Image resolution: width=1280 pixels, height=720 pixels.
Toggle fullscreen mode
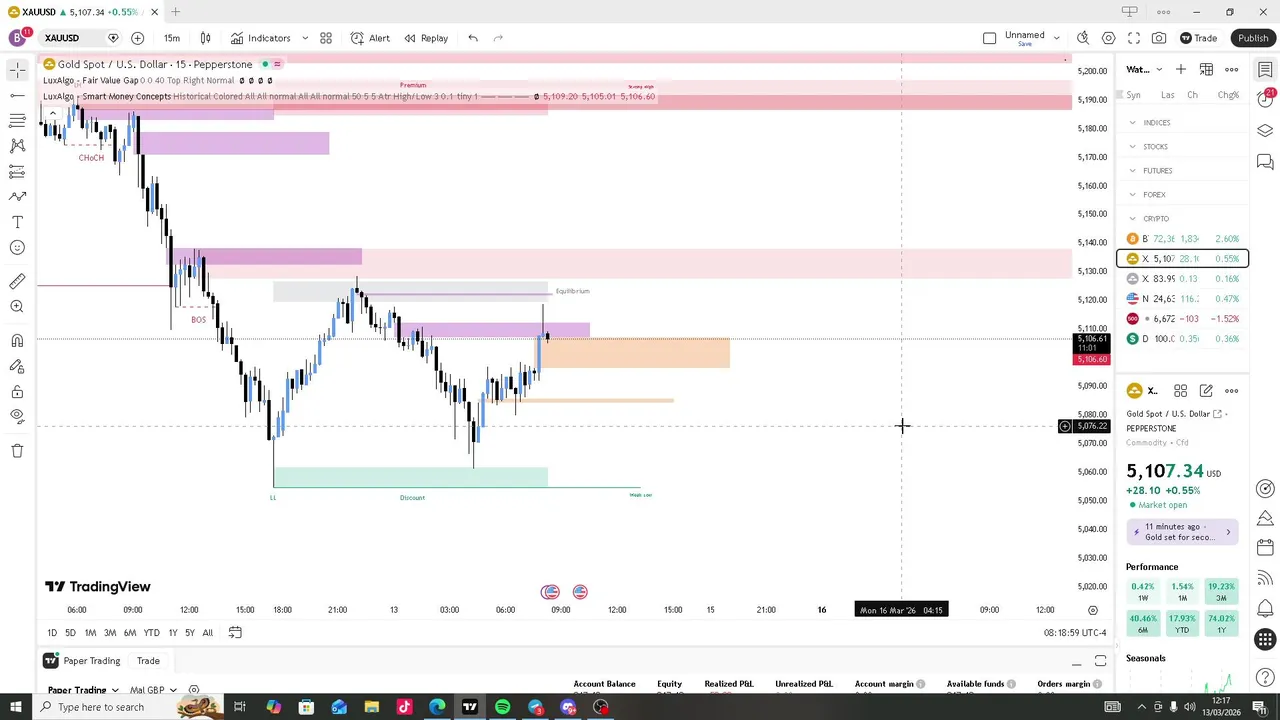[x=1134, y=38]
